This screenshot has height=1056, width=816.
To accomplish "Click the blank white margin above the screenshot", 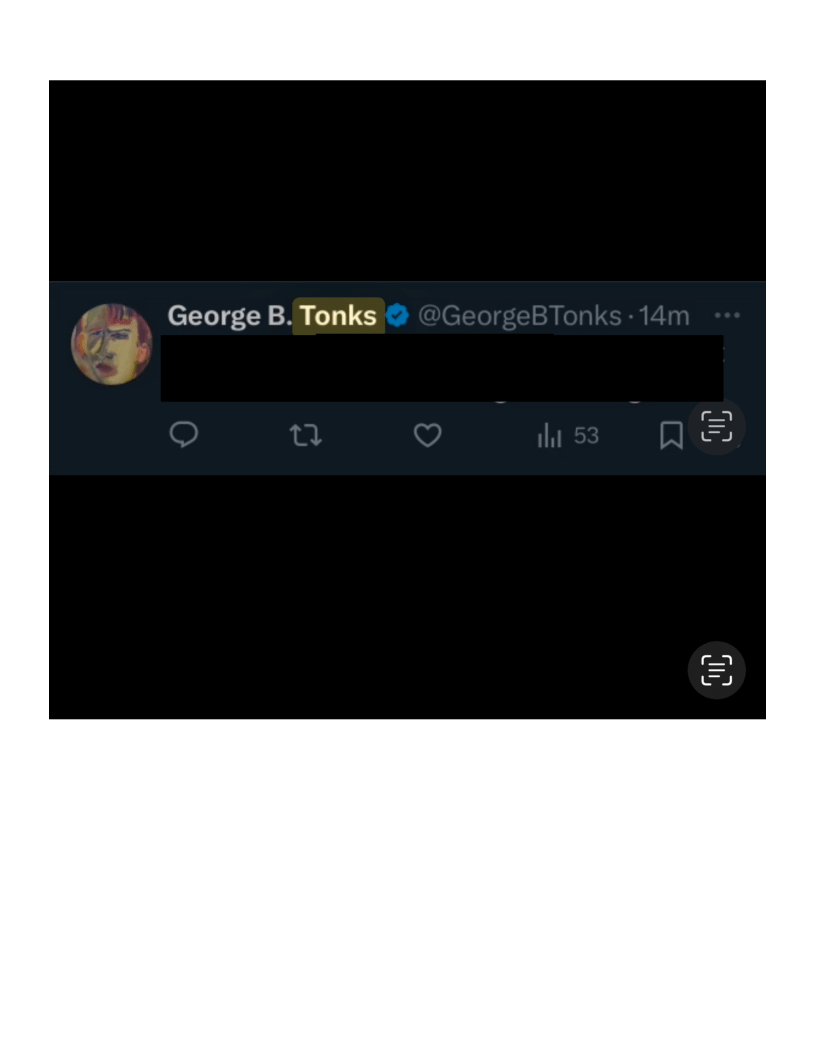I will point(407,40).
